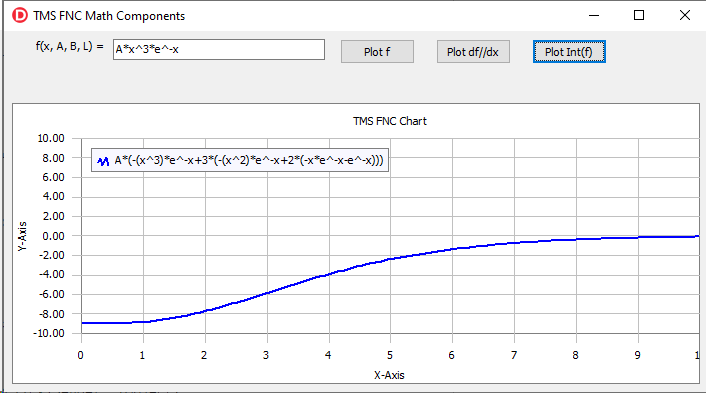706x393 pixels.
Task: Click the f(x, A, B, L) = label
Action: pos(69,46)
